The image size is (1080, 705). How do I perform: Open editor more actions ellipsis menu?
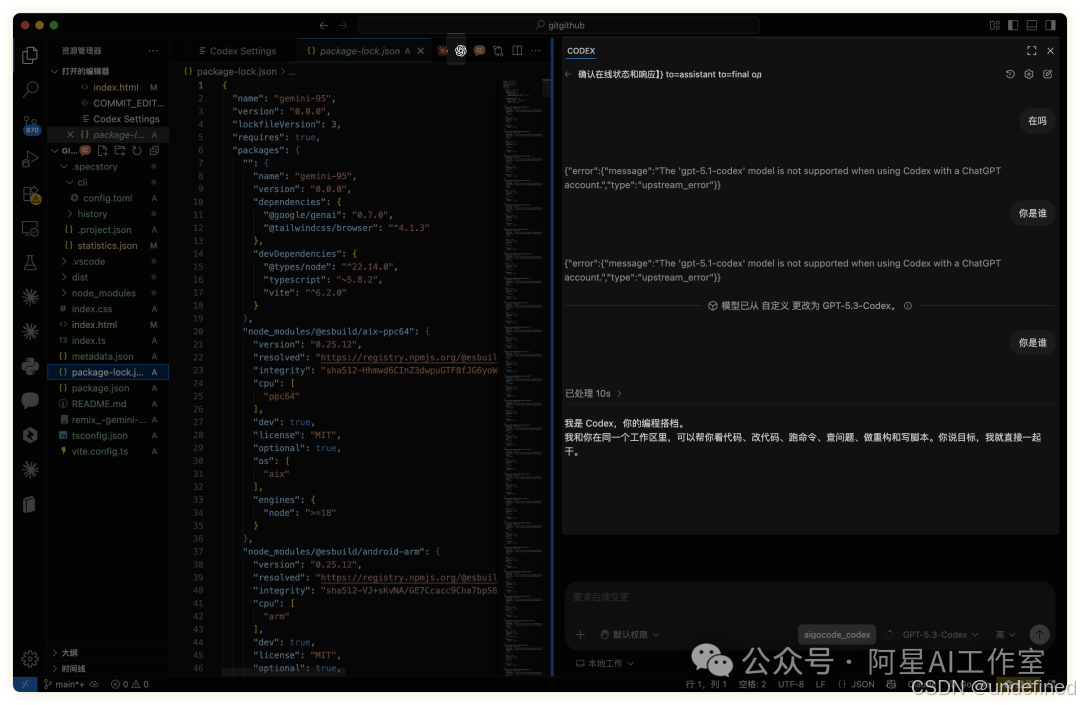click(x=536, y=51)
